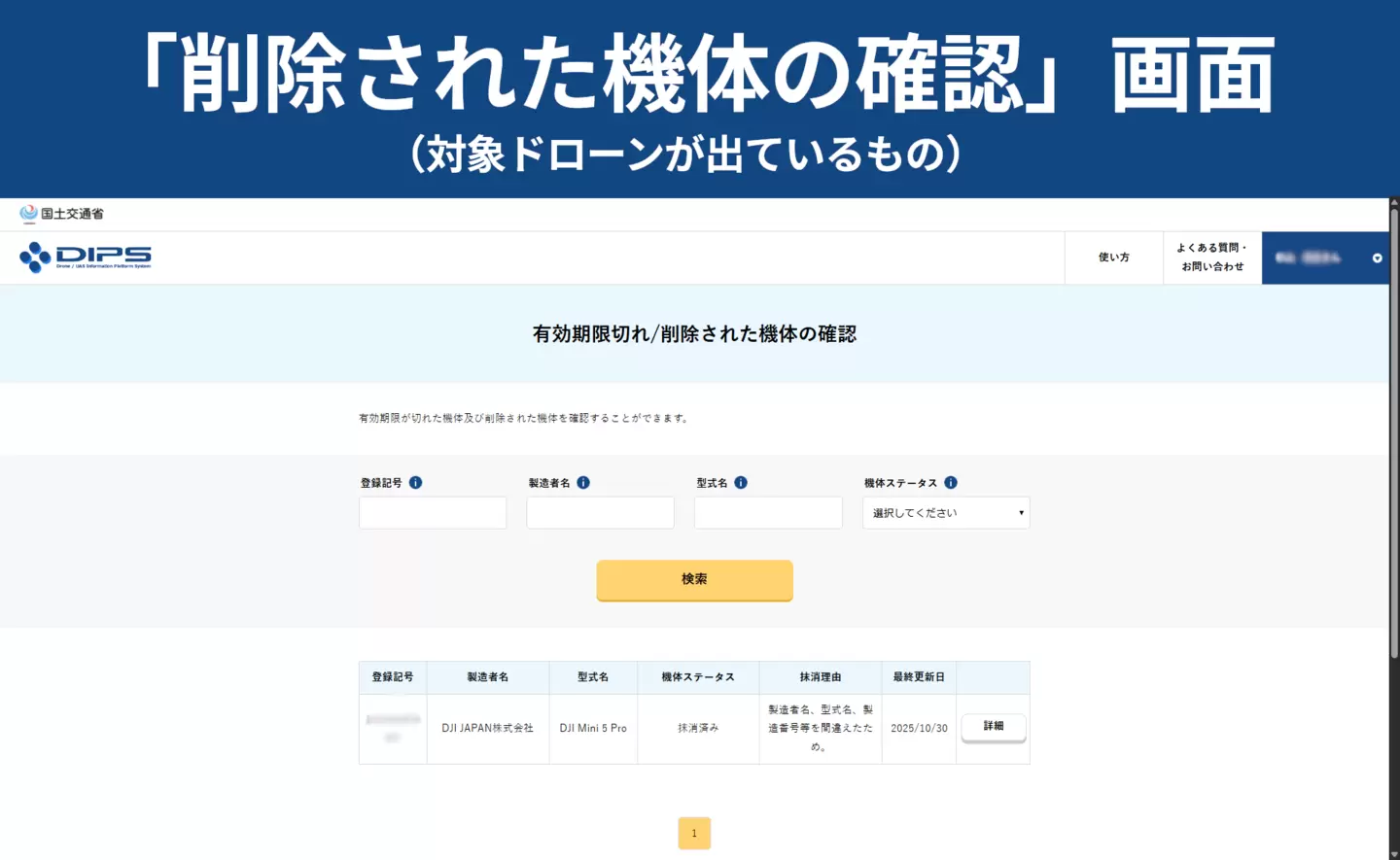Image resolution: width=1400 pixels, height=860 pixels.
Task: Expand the user account menu arrow icon
Action: [x=1377, y=258]
